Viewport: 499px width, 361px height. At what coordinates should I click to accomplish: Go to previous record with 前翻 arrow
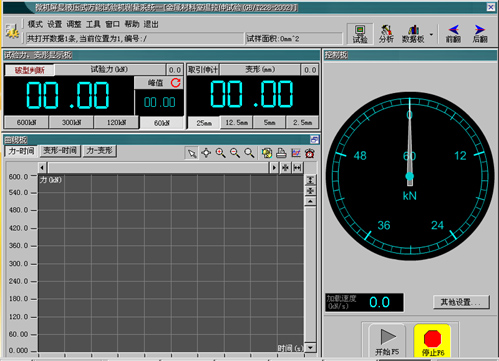click(453, 34)
